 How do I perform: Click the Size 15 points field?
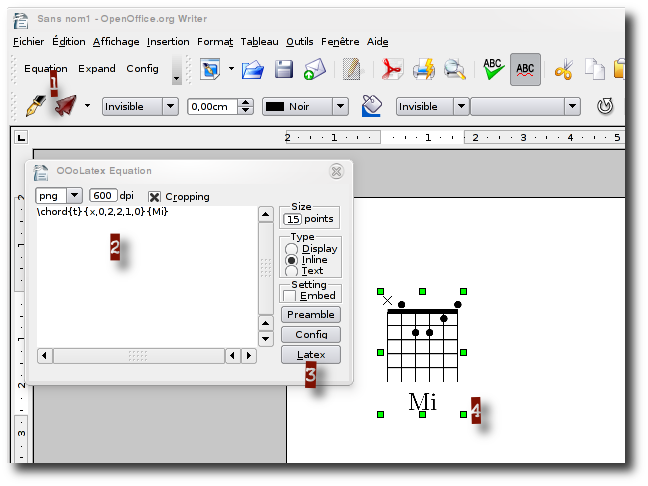pyautogui.click(x=293, y=219)
